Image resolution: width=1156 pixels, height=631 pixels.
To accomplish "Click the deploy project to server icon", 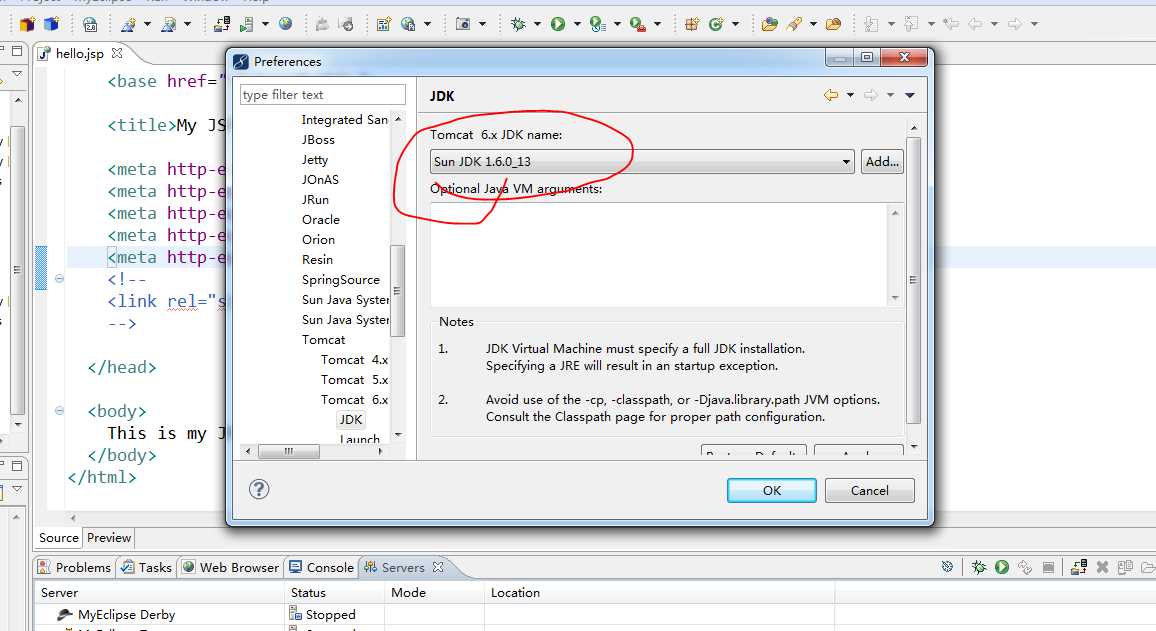I will click(x=222, y=24).
